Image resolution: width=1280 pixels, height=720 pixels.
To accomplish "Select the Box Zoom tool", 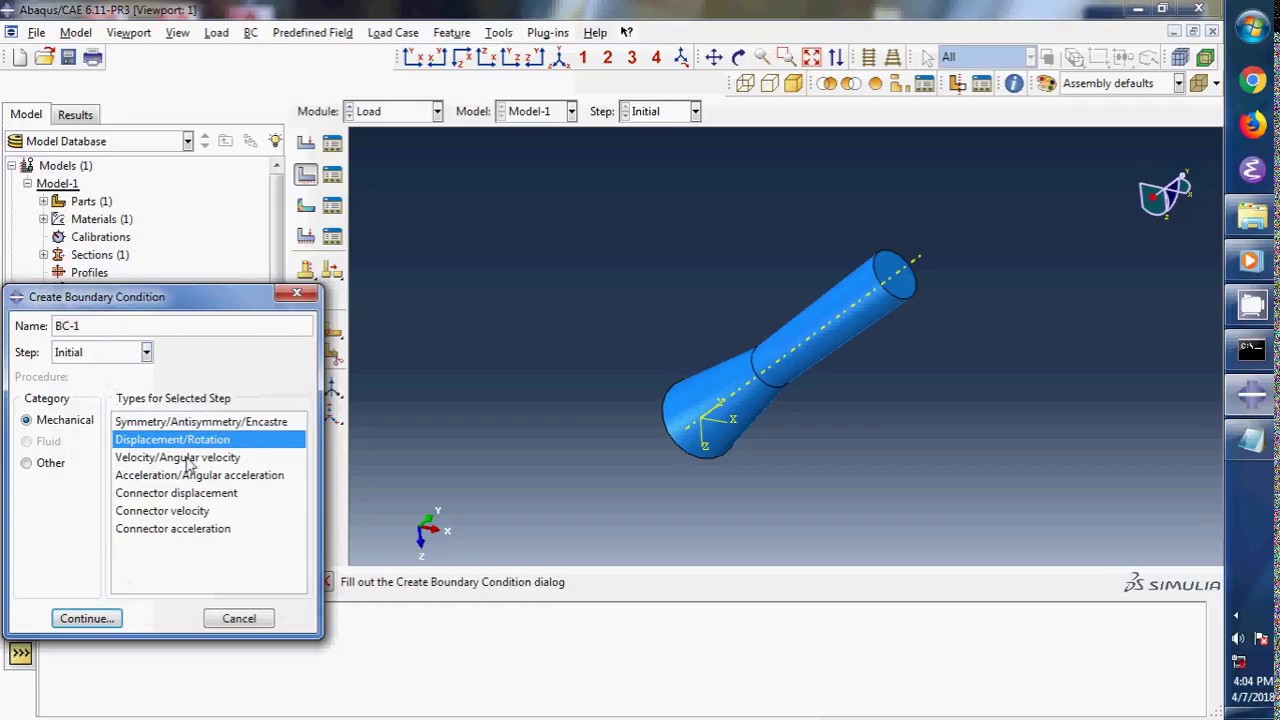I will pyautogui.click(x=786, y=58).
